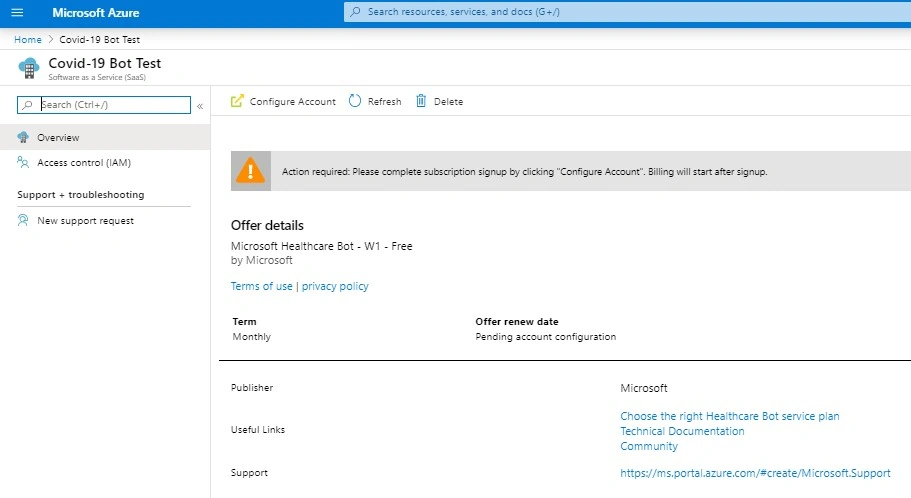Open privacy policy link

(x=335, y=286)
